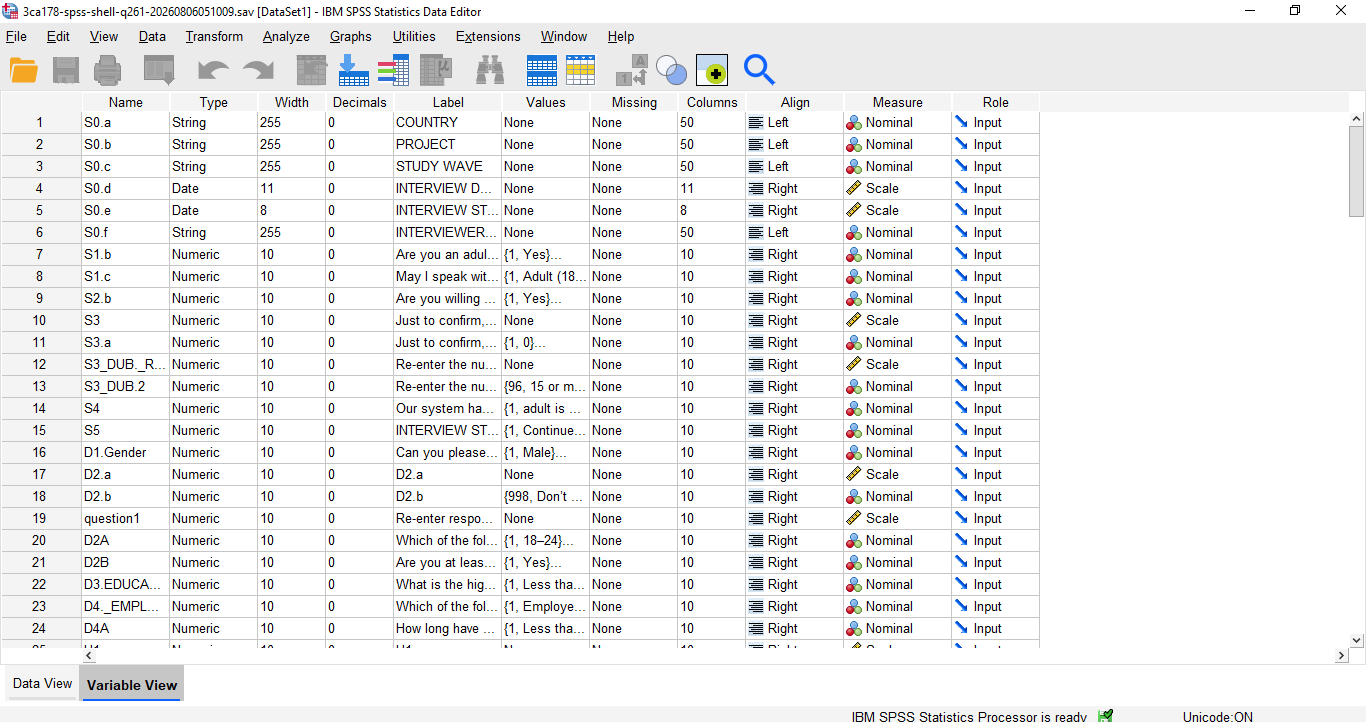Click the Save floppy disk icon
1366x722 pixels.
click(66, 70)
